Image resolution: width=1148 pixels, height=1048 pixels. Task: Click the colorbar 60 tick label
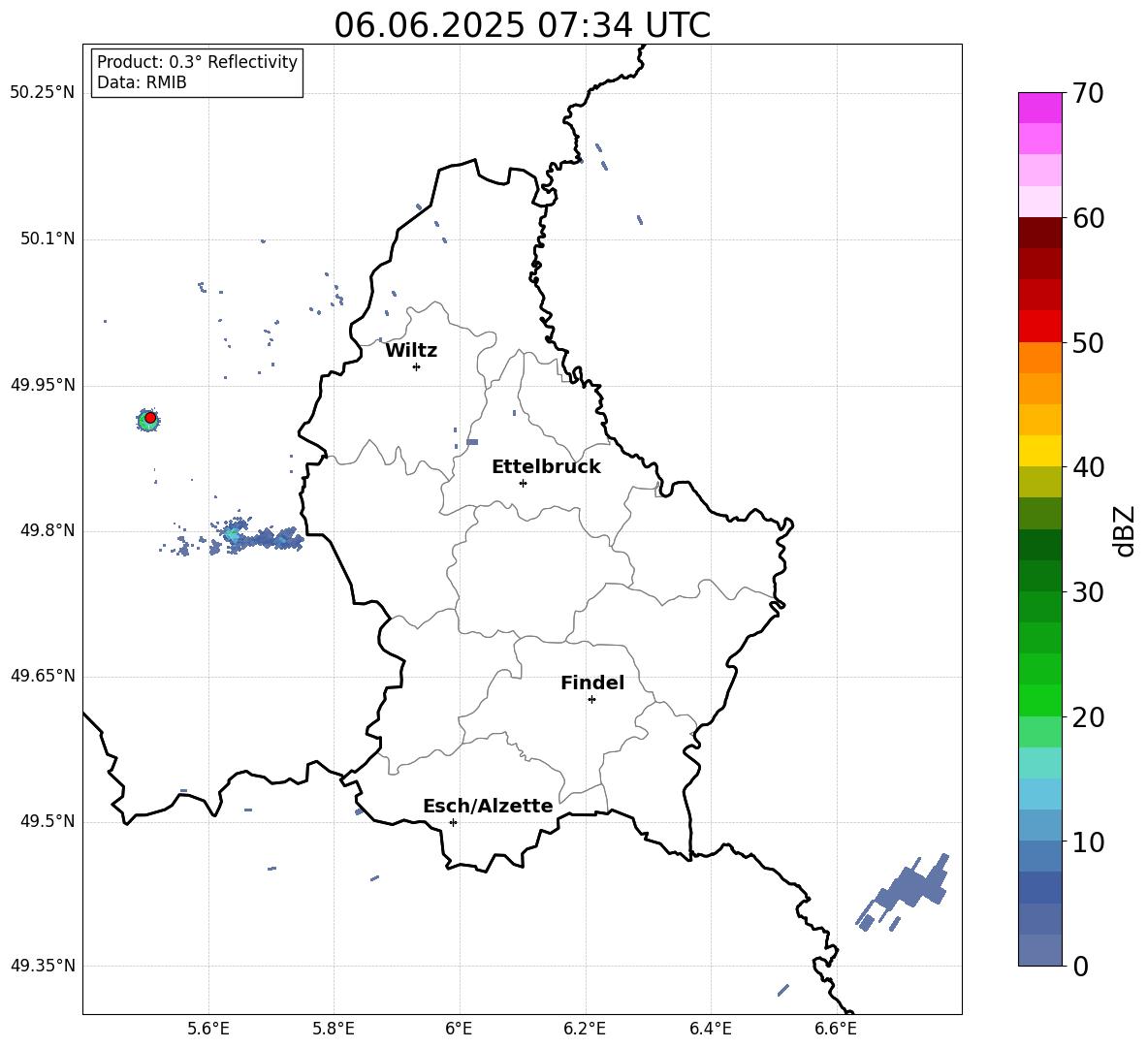(1088, 218)
